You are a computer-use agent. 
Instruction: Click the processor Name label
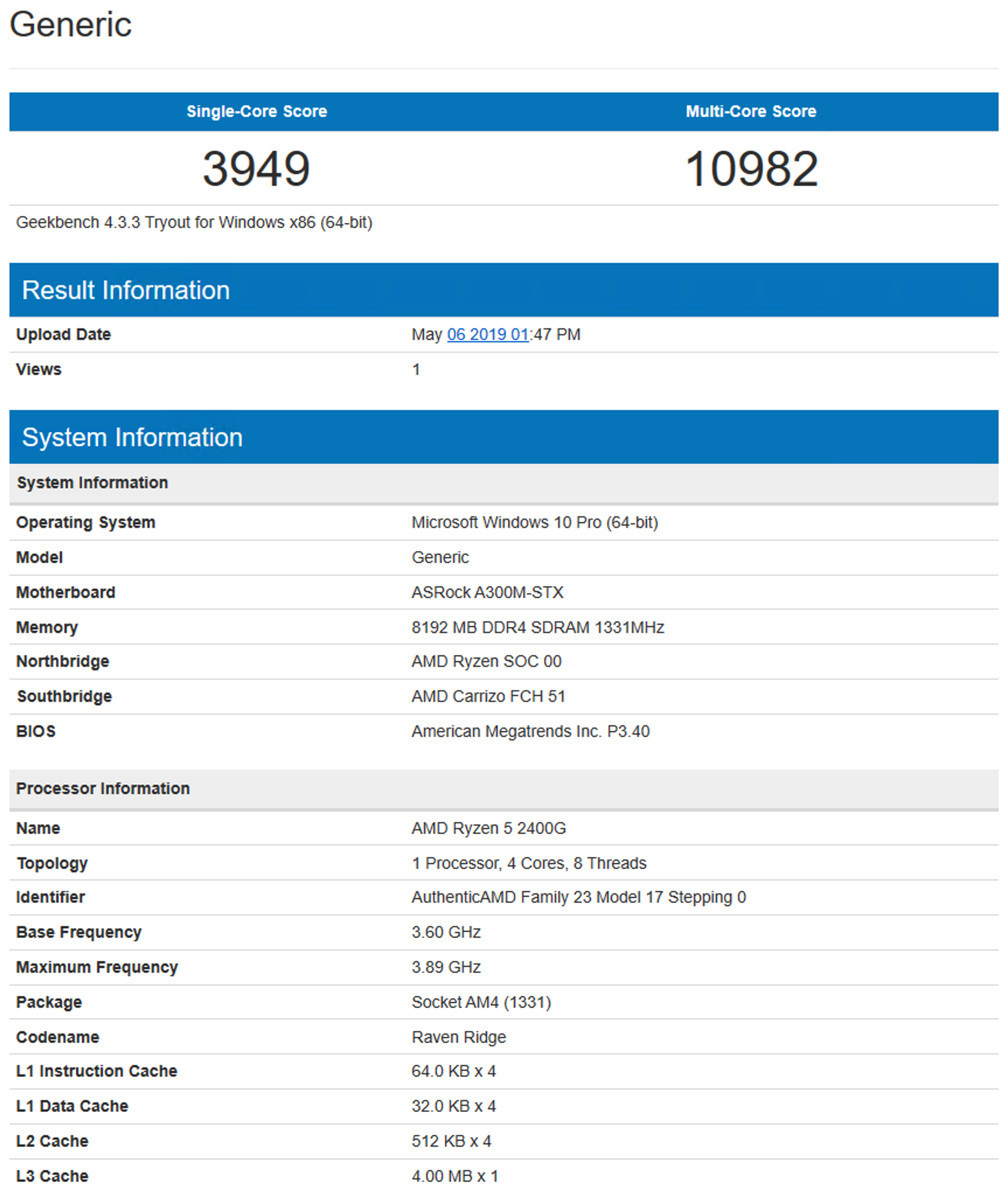coord(38,829)
